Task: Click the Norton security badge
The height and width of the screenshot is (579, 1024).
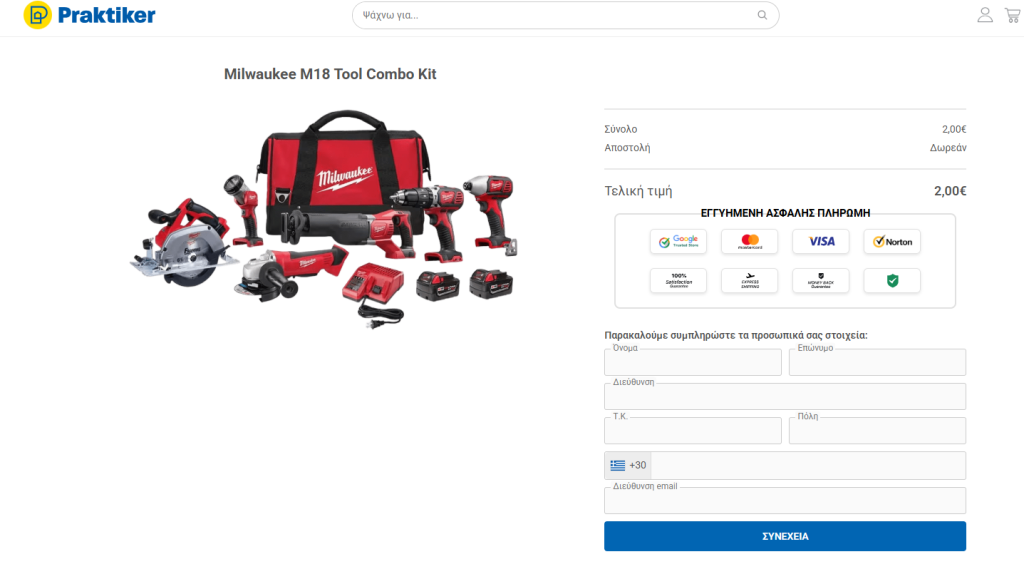Action: [892, 242]
